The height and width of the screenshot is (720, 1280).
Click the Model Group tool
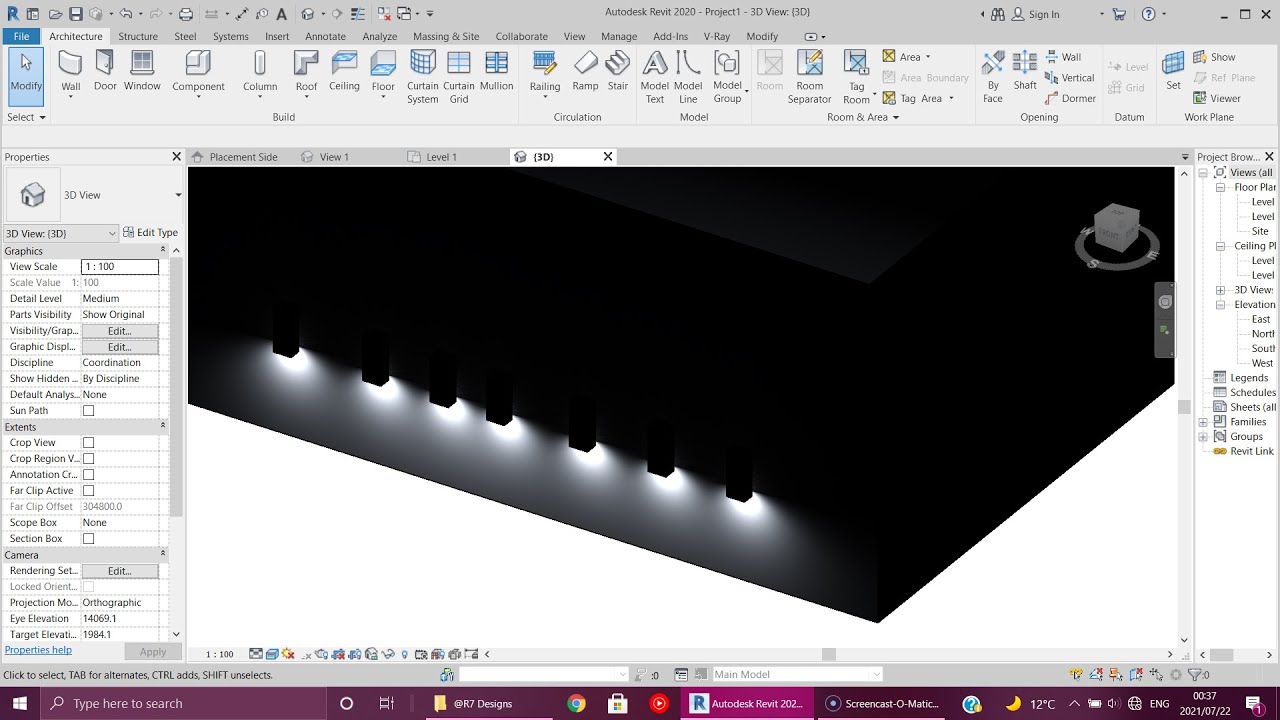click(x=727, y=77)
